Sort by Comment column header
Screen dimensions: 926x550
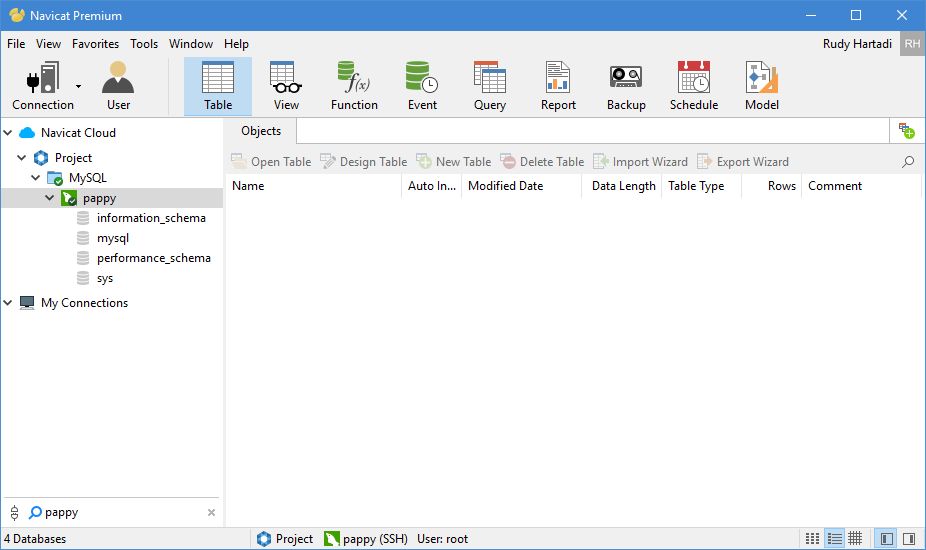coord(862,186)
